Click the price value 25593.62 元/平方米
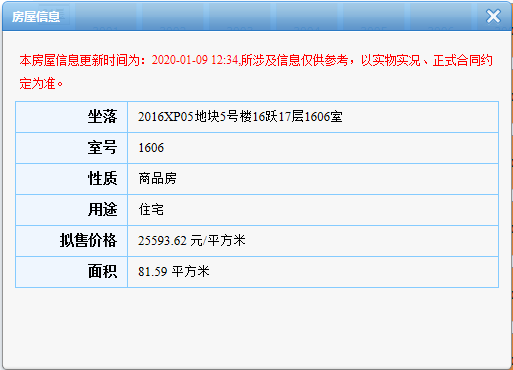This screenshot has height=370, width=513. click(192, 240)
